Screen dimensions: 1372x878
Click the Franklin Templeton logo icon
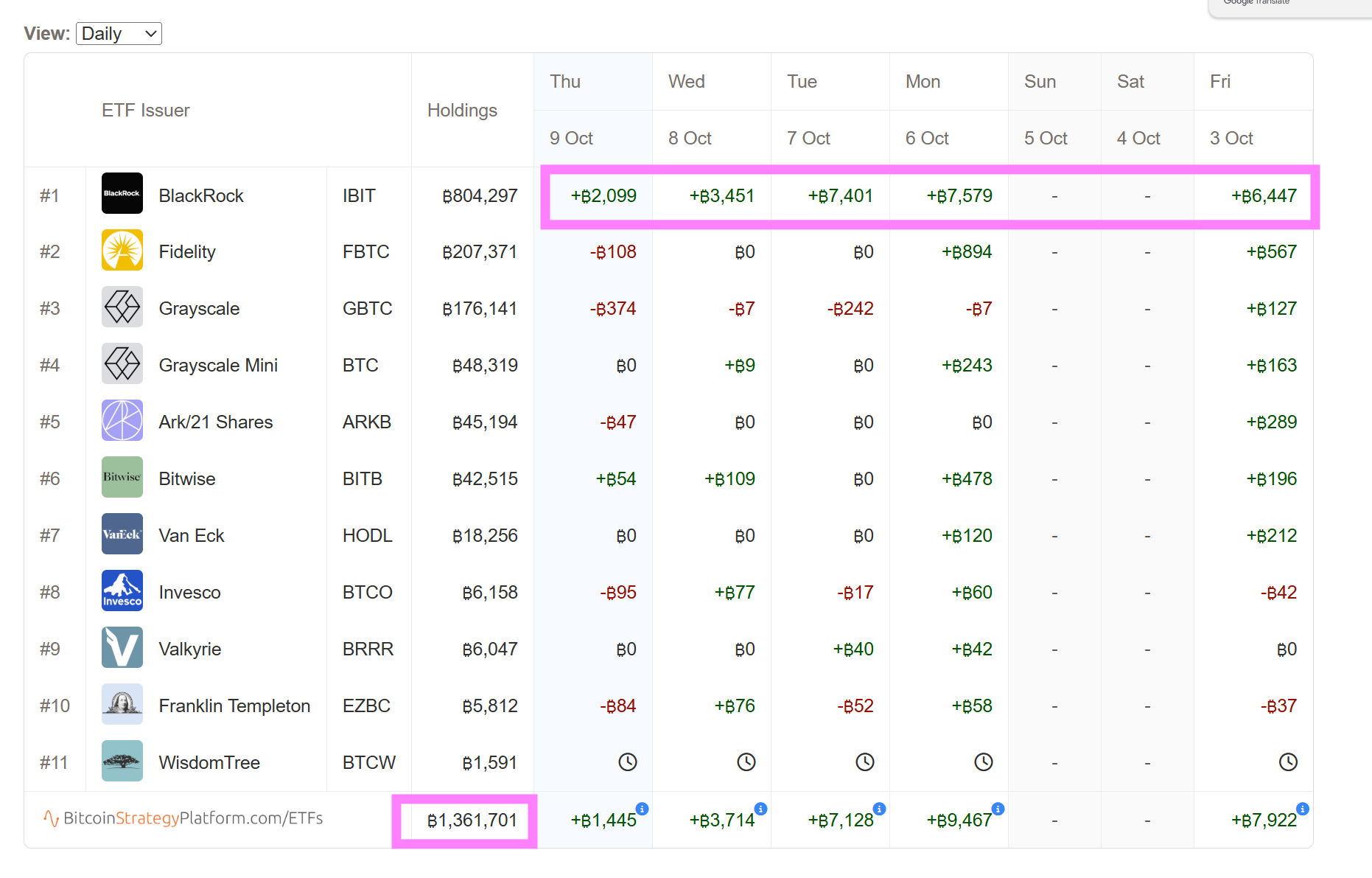122,705
